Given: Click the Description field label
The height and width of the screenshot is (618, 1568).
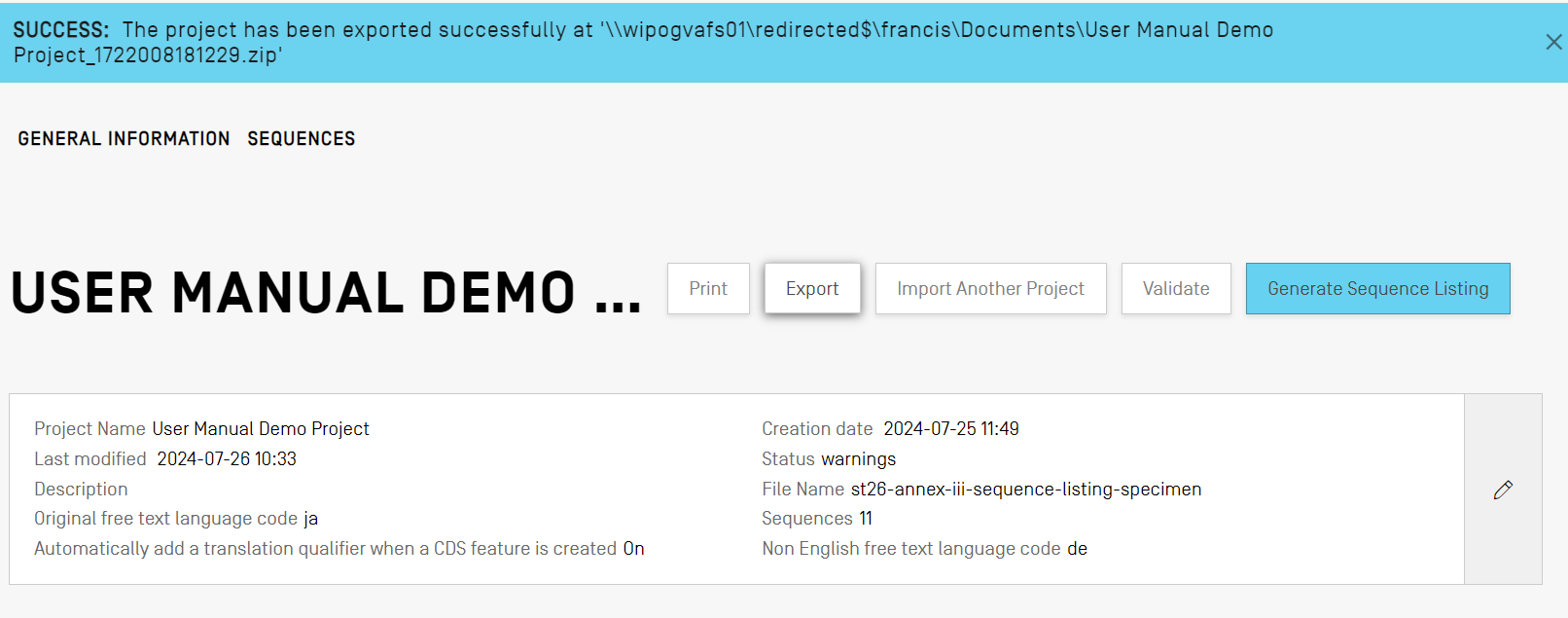Looking at the screenshot, I should point(81,490).
